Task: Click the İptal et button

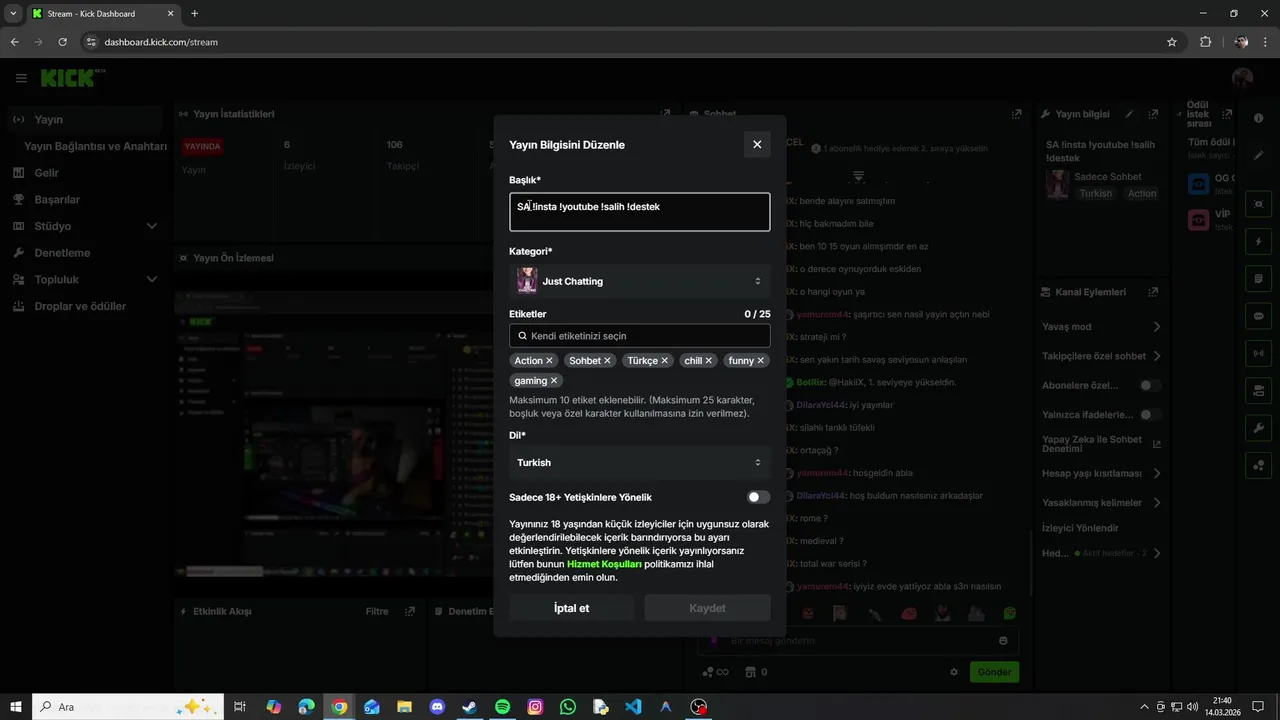Action: (x=571, y=608)
